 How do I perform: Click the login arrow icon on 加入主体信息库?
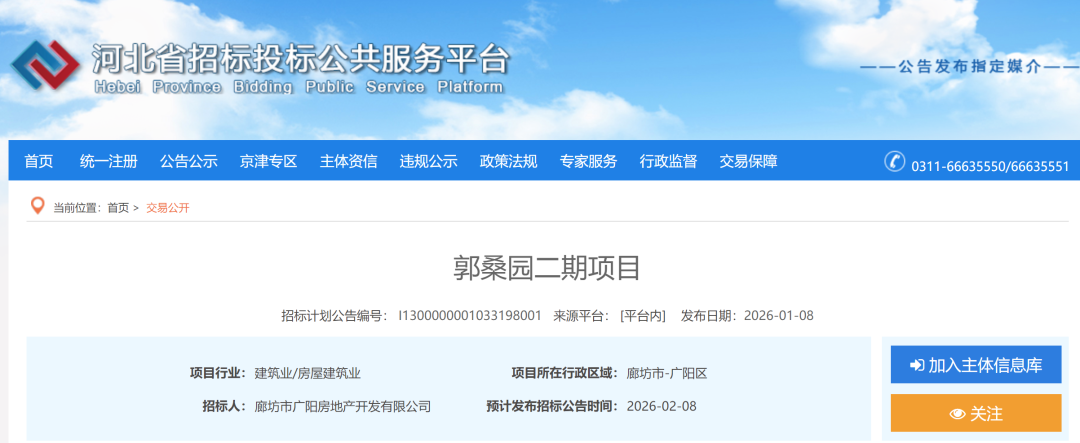(916, 366)
